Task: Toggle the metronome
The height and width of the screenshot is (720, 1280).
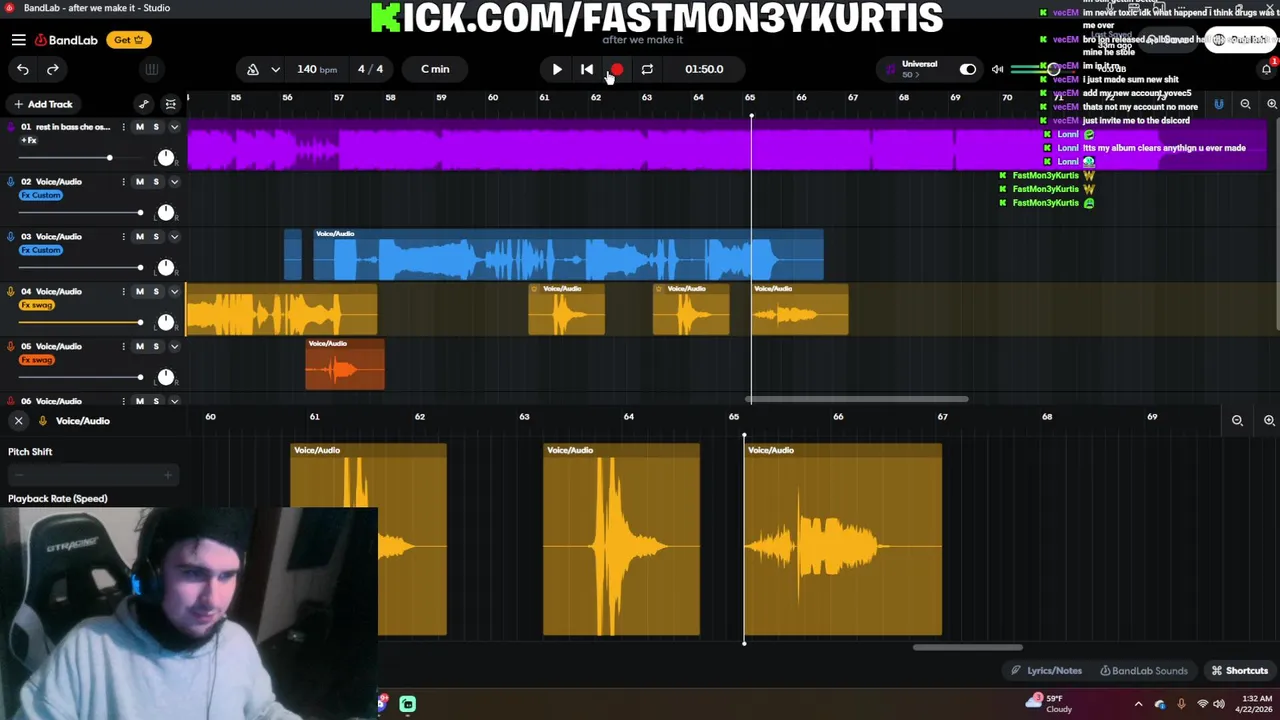Action: point(253,69)
